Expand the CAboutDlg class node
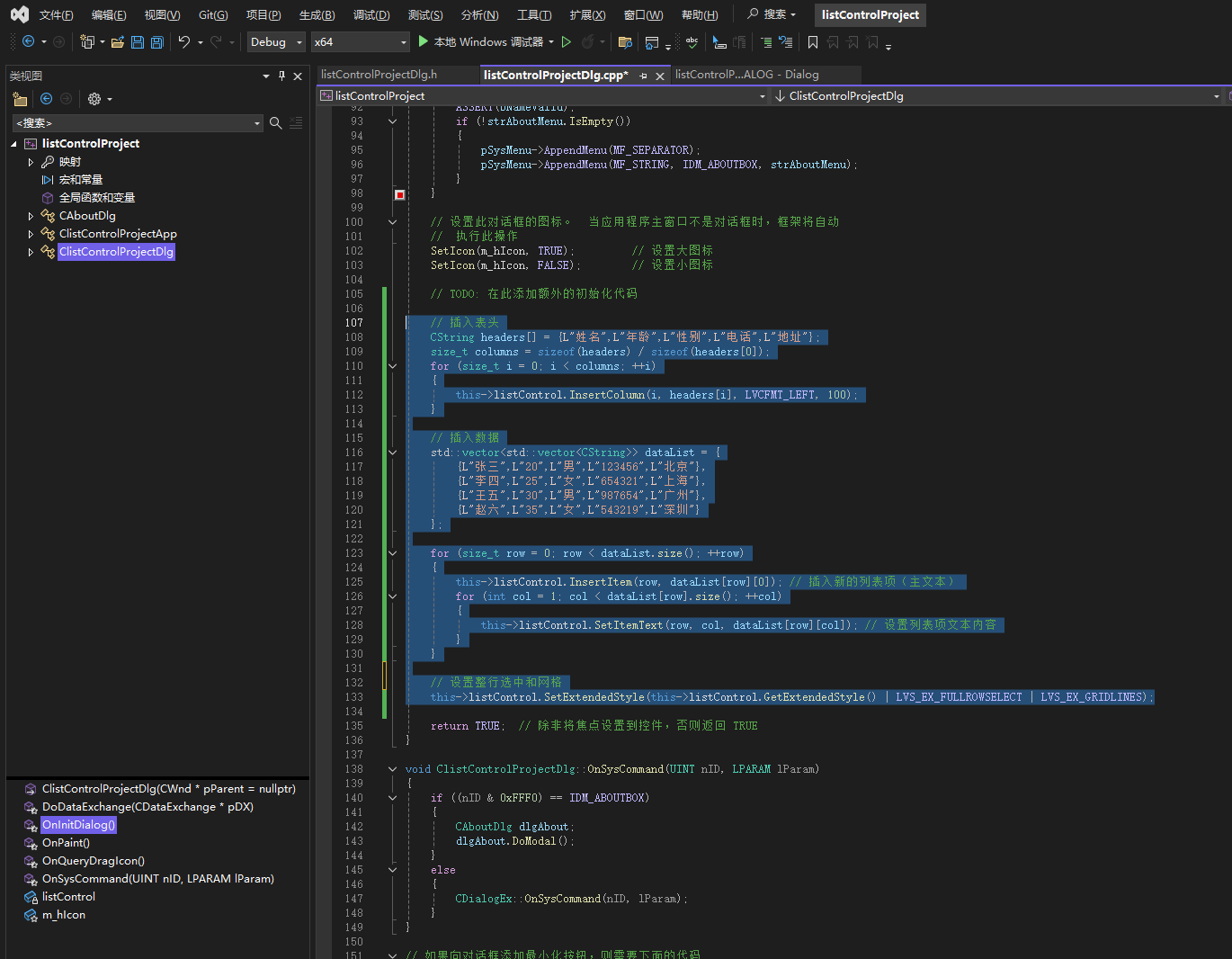 coord(31,216)
